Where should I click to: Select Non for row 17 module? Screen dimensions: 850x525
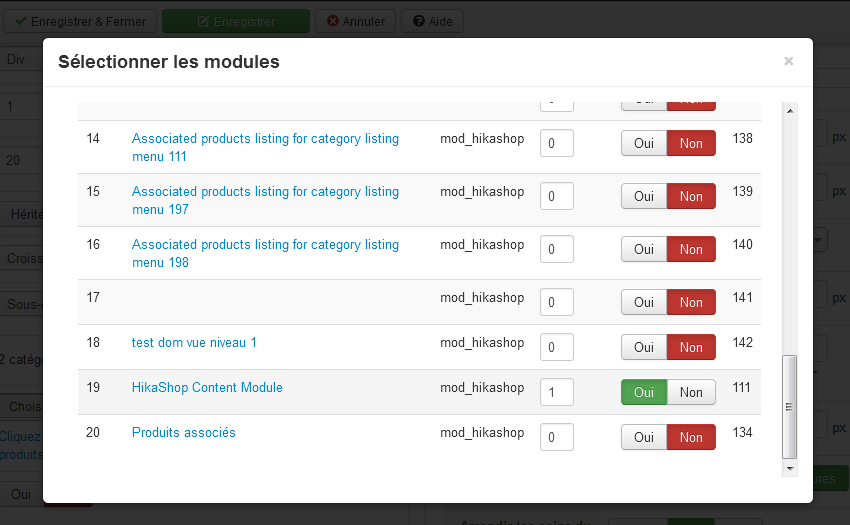(x=691, y=302)
